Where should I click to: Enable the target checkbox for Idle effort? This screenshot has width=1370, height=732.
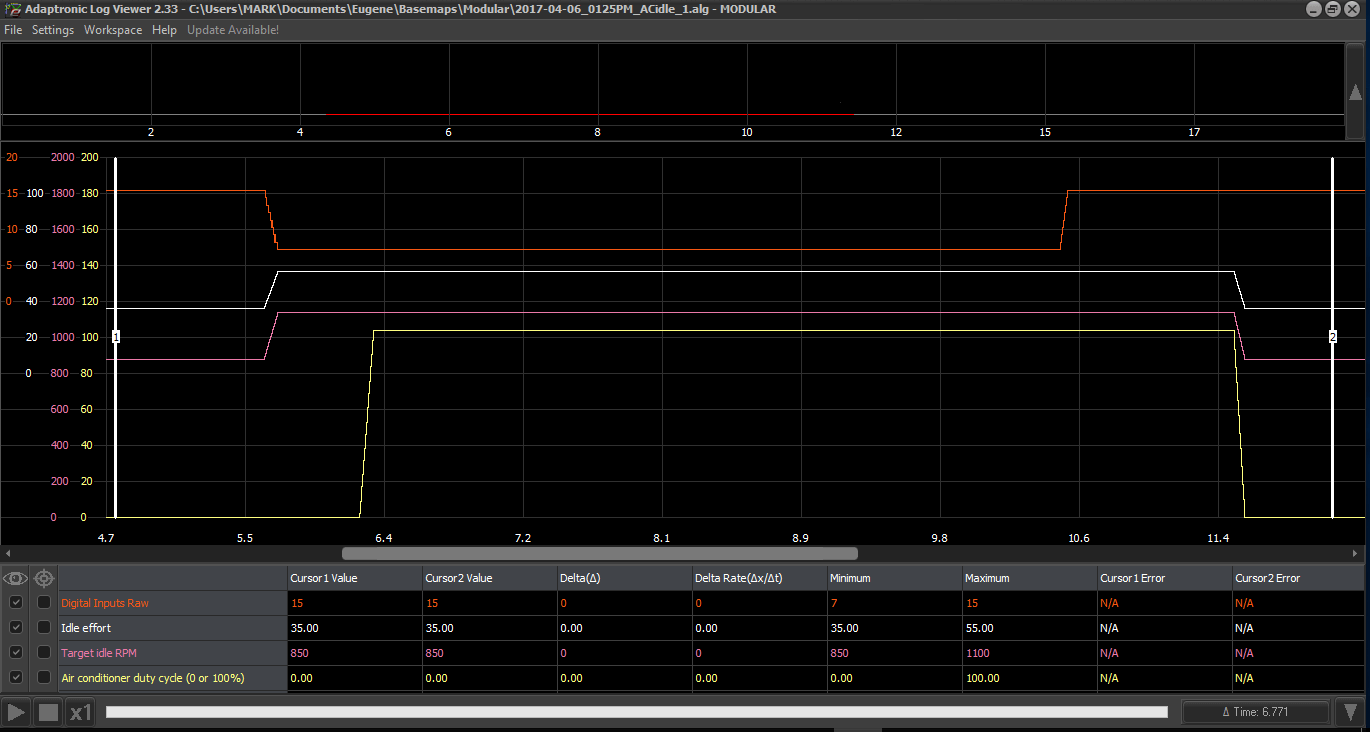44,628
